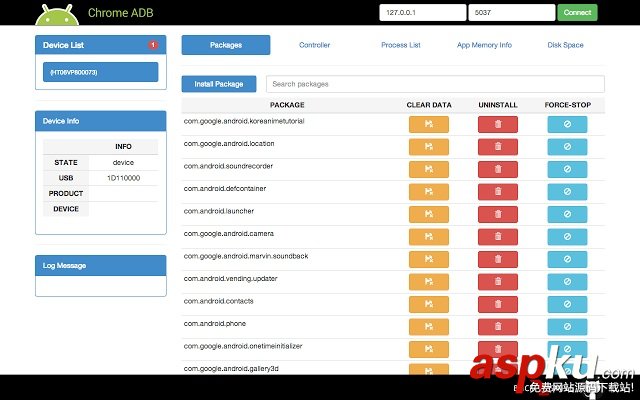Clear data for com.google.android.koreanimetutorial

tap(429, 124)
